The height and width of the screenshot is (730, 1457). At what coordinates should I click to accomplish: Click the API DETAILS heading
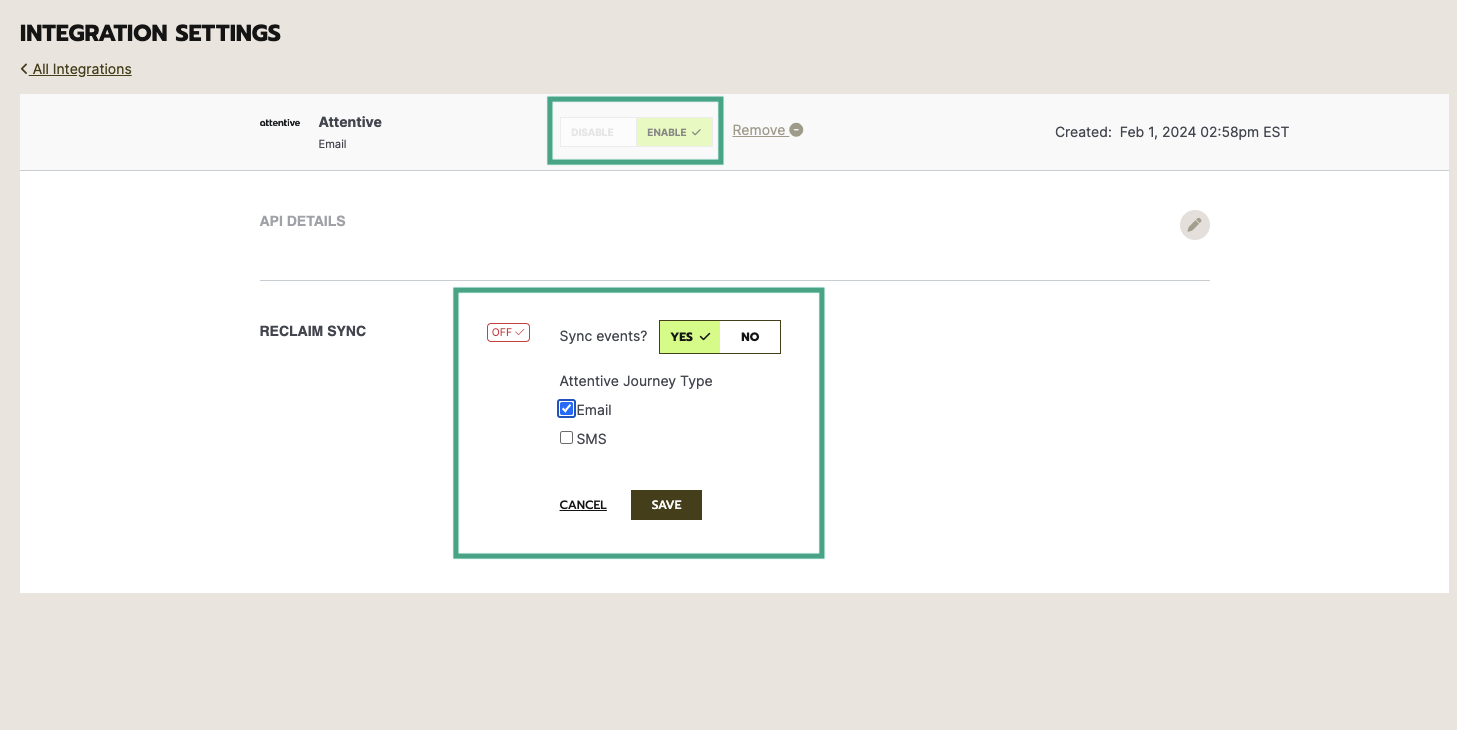coord(302,221)
